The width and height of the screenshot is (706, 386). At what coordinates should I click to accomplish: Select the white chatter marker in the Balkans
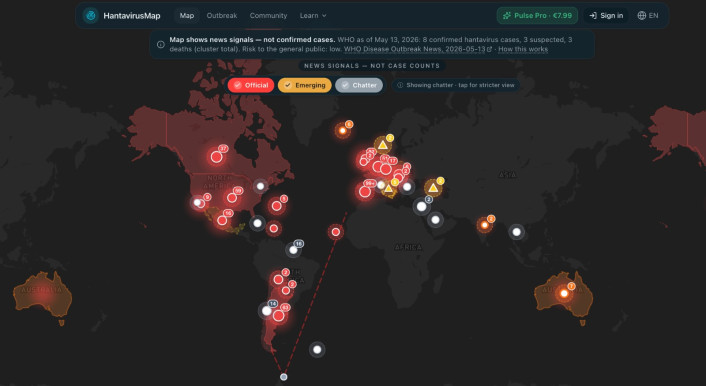[x=407, y=186]
